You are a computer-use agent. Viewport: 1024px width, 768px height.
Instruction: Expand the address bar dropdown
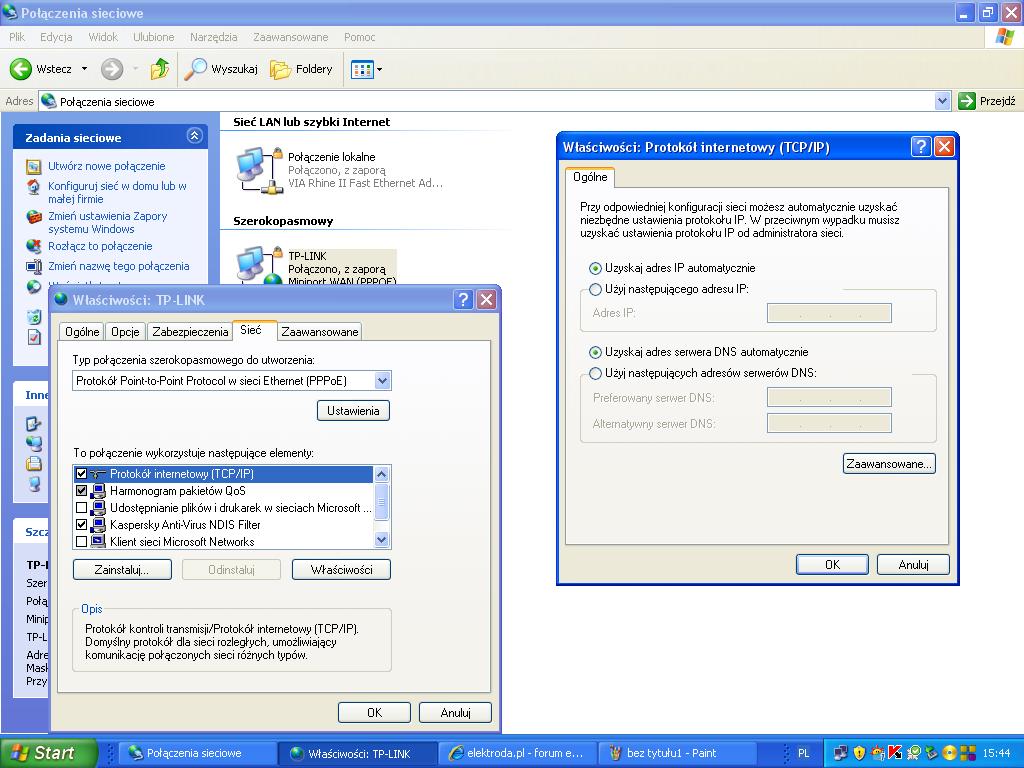pyautogui.click(x=942, y=101)
